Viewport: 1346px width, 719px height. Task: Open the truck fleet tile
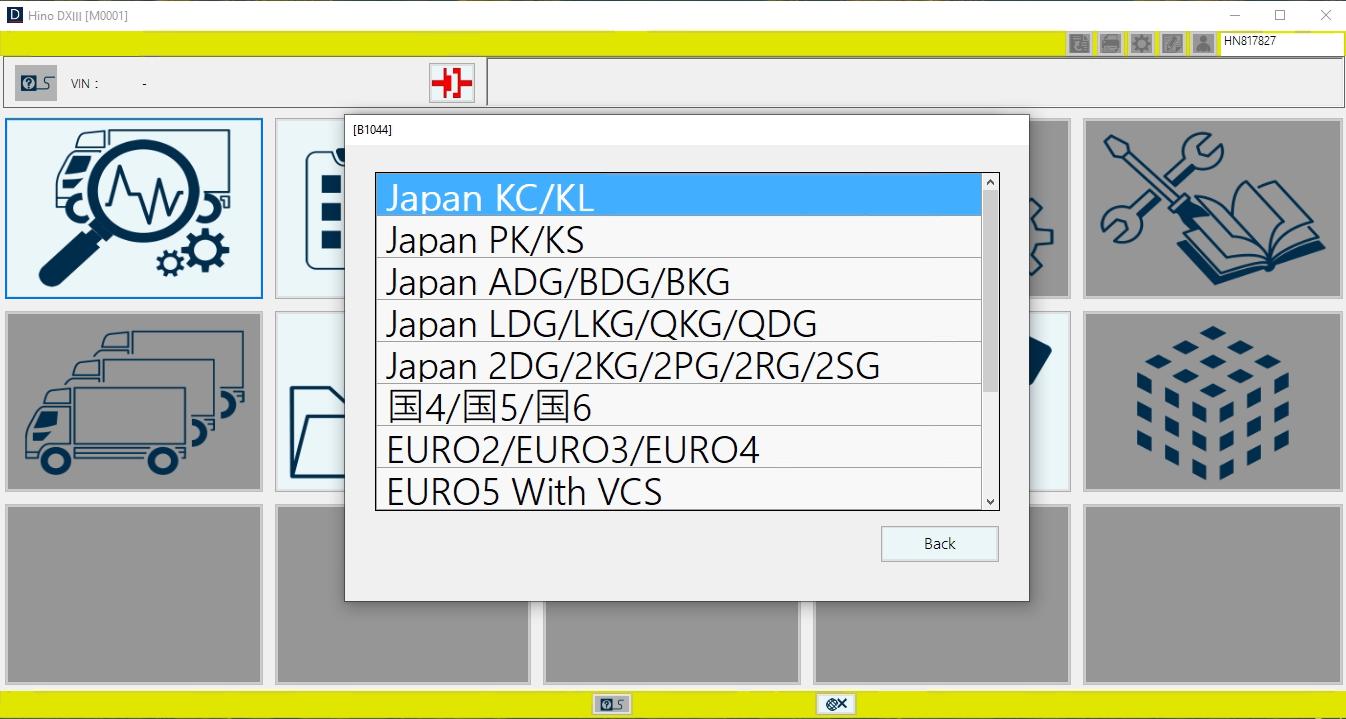(x=134, y=401)
